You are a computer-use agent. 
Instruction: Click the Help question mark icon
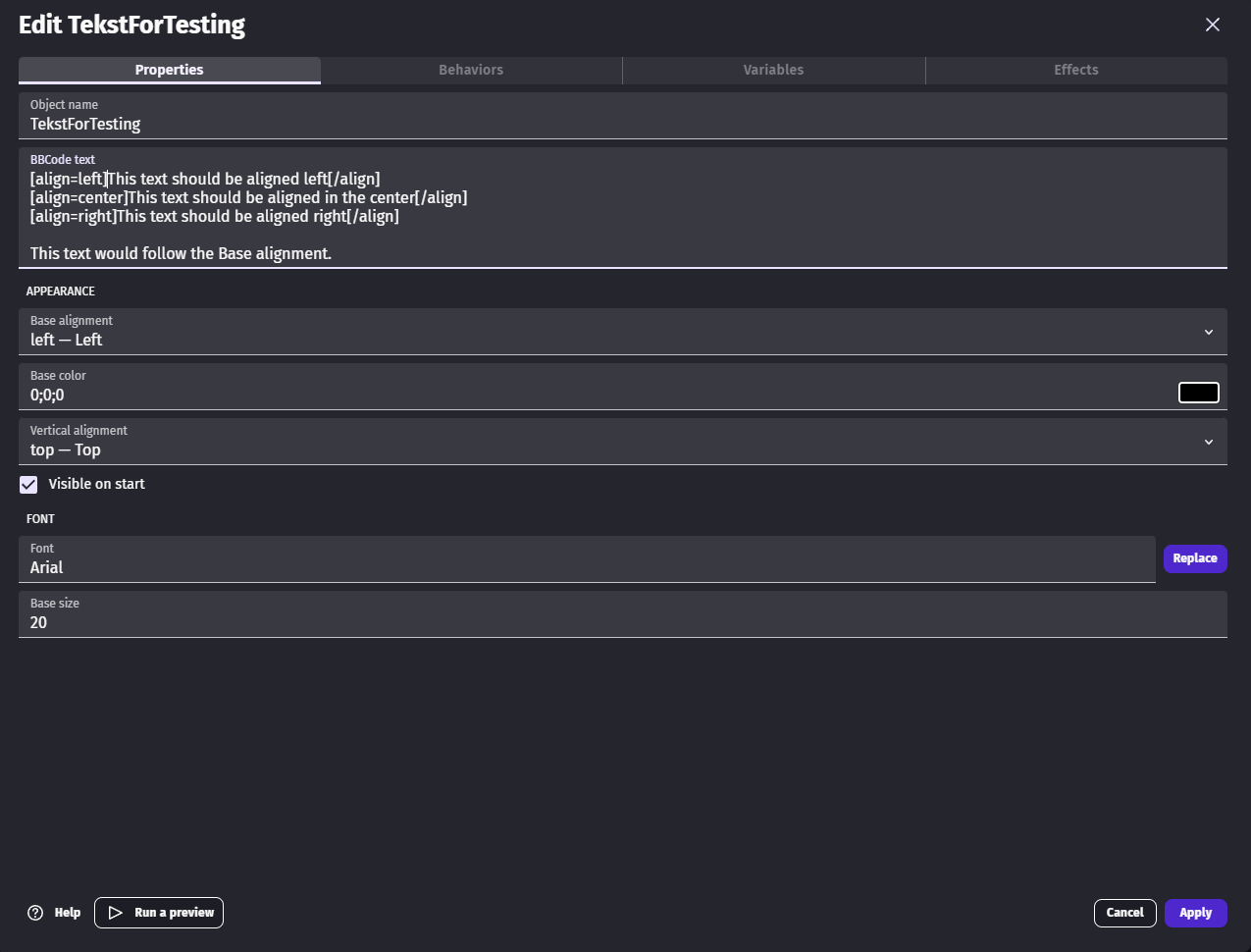[35, 913]
